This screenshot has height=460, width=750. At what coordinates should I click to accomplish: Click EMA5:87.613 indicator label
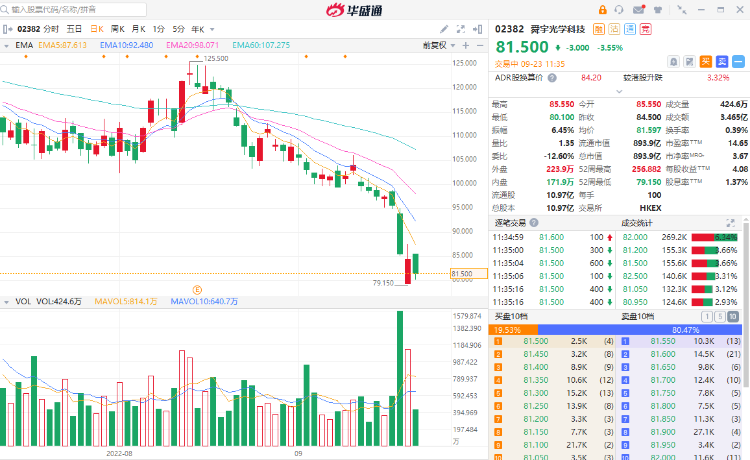point(62,45)
